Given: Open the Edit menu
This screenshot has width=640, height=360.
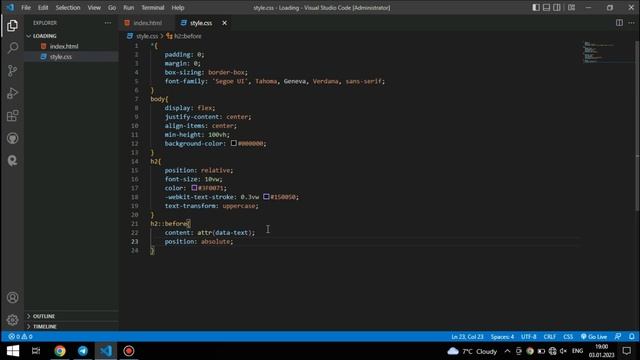Looking at the screenshot, I should coord(43,7).
